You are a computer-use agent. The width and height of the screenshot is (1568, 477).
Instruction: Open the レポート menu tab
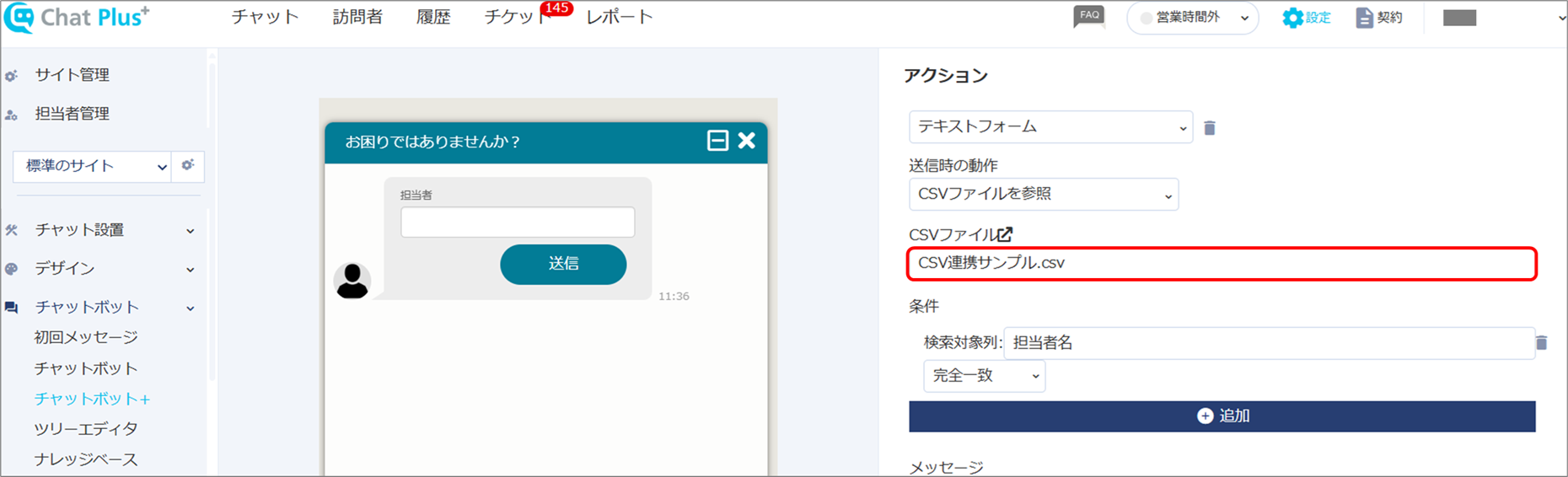620,17
